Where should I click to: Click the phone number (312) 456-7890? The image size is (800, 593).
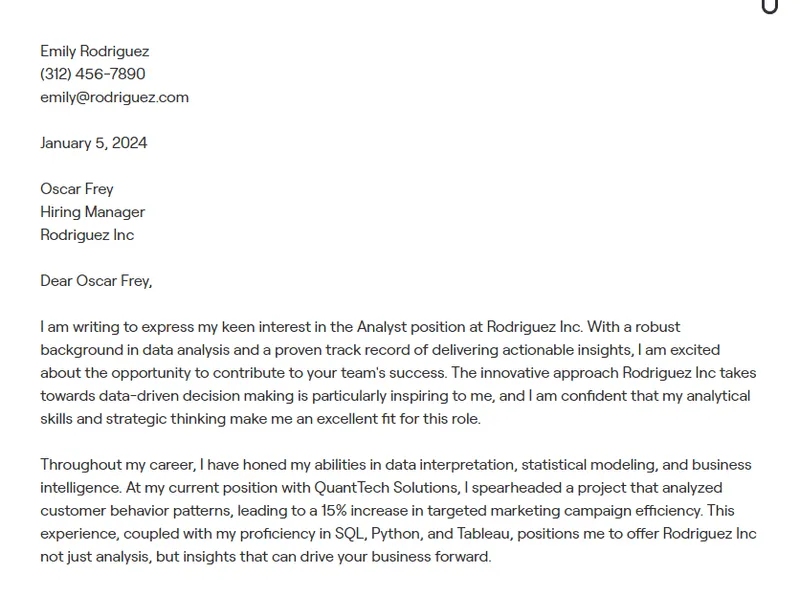pyautogui.click(x=92, y=74)
